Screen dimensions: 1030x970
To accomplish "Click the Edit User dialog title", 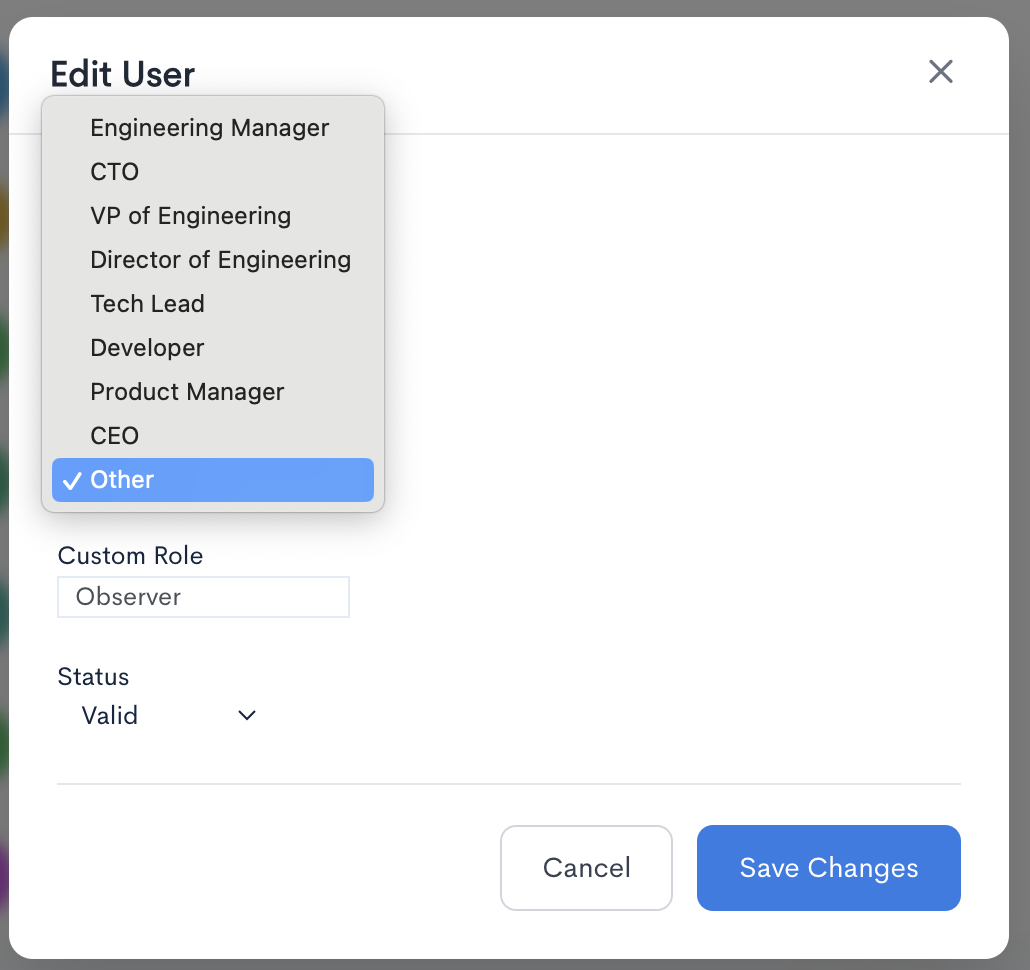I will pyautogui.click(x=123, y=74).
